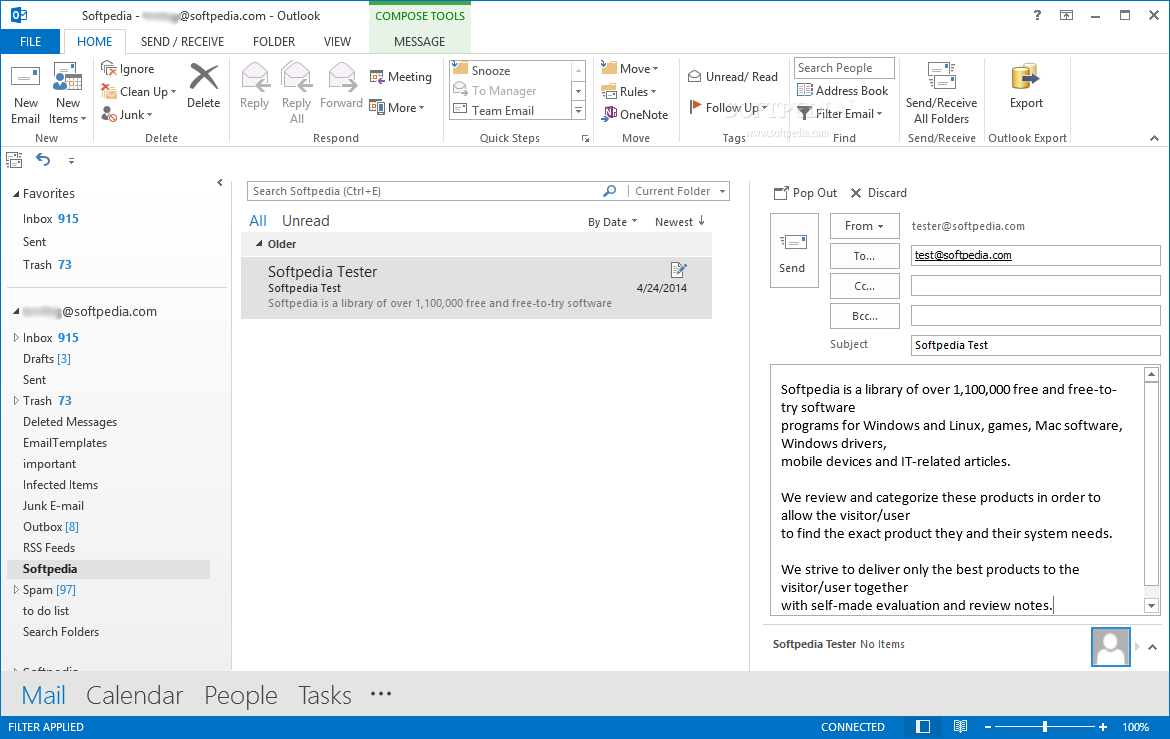Screen dimensions: 1170x739
Task: Open the Follow Up flag menu
Action: point(728,107)
